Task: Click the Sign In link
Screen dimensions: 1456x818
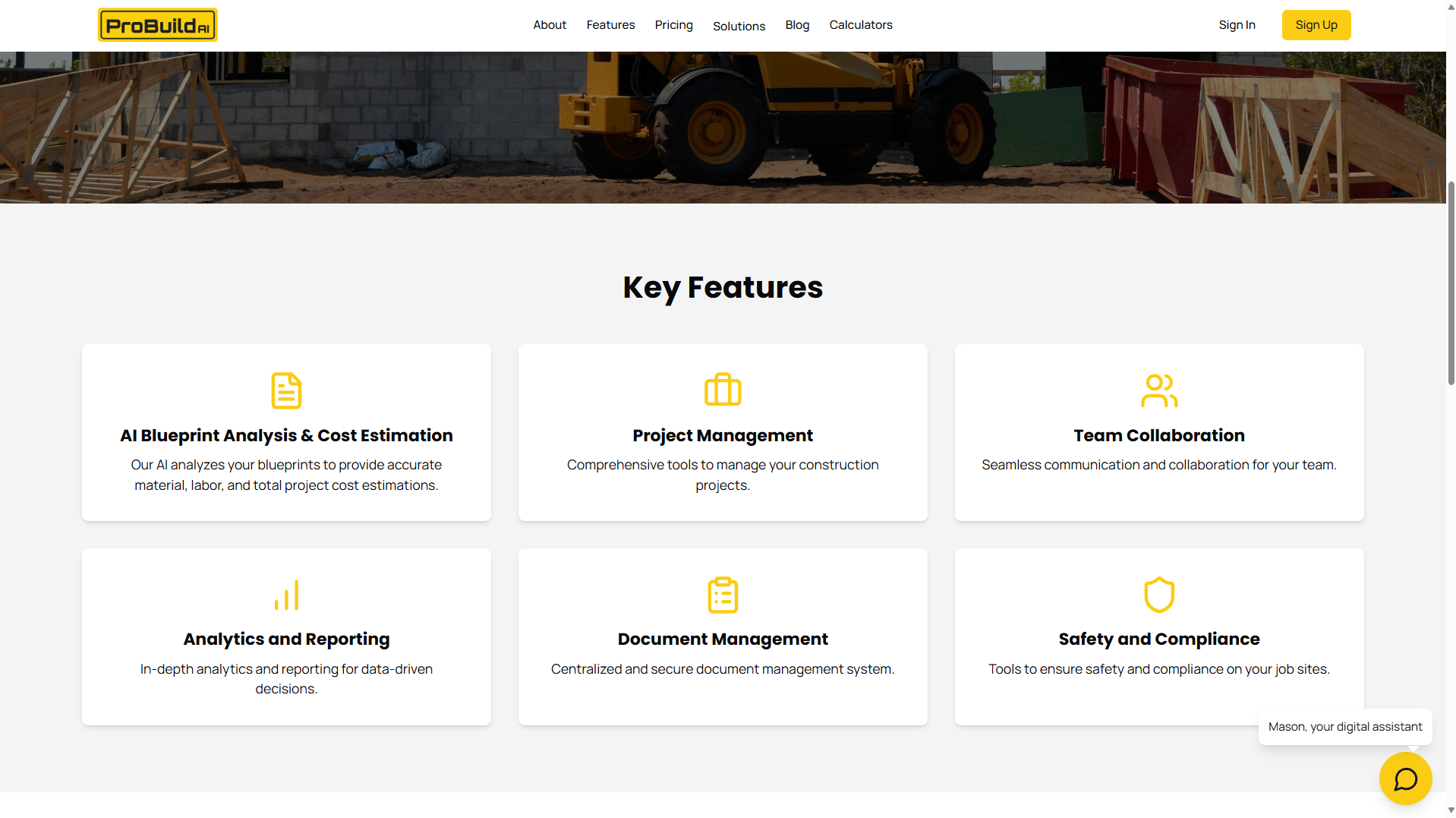Action: coord(1237,24)
